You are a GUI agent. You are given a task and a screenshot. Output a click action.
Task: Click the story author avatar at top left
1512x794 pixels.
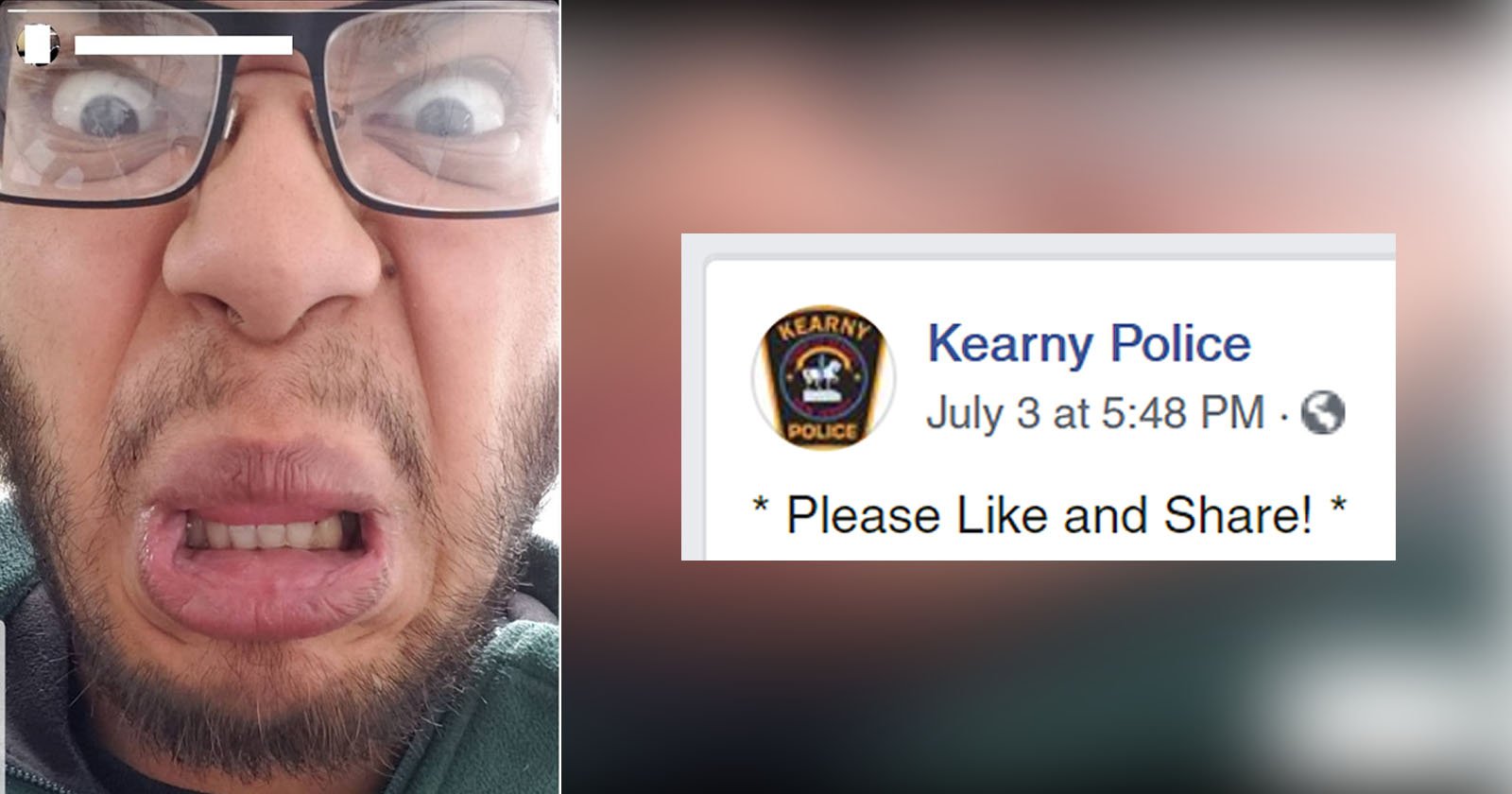click(39, 45)
